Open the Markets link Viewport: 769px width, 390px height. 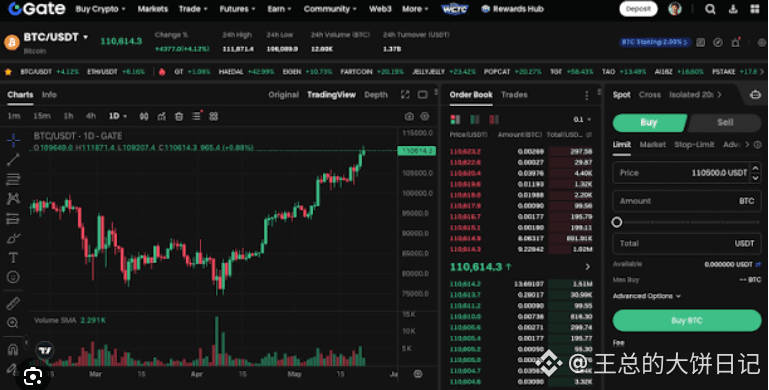pyautogui.click(x=153, y=9)
